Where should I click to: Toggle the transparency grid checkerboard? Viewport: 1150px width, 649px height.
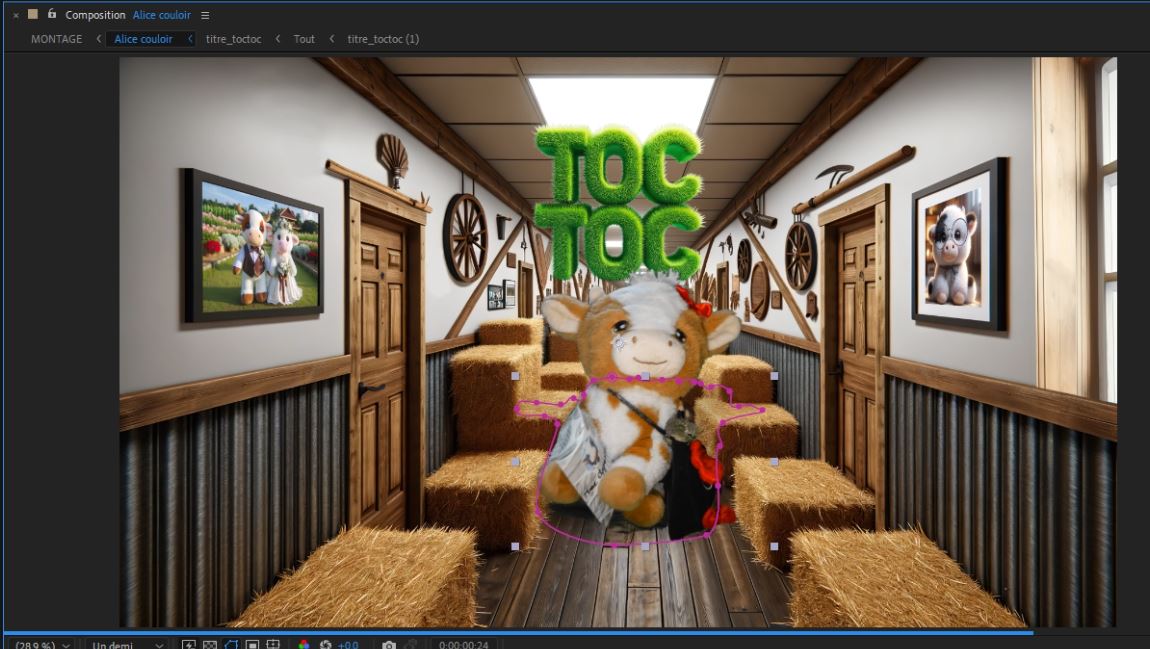click(x=210, y=644)
